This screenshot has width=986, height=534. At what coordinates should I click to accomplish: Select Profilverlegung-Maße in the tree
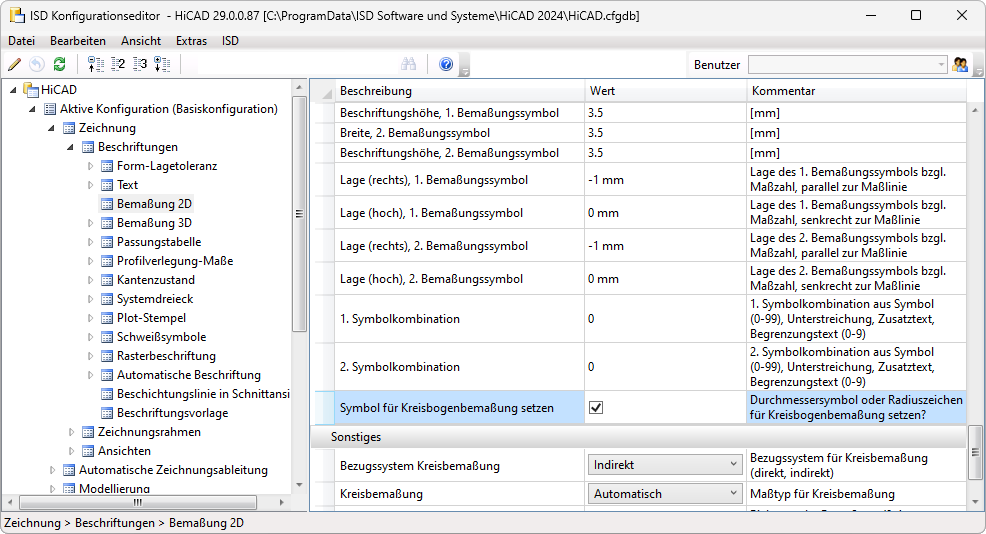click(175, 261)
